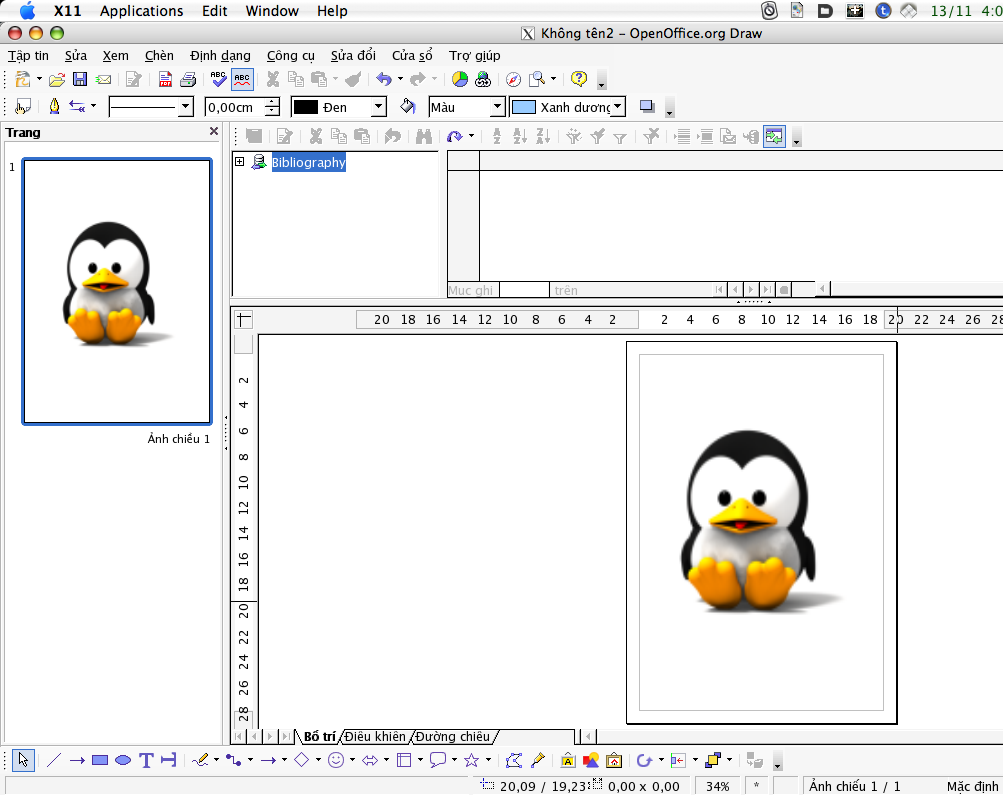Image resolution: width=1003 pixels, height=795 pixels.
Task: Open the fill color Xanh dương dropdown
Action: (617, 107)
